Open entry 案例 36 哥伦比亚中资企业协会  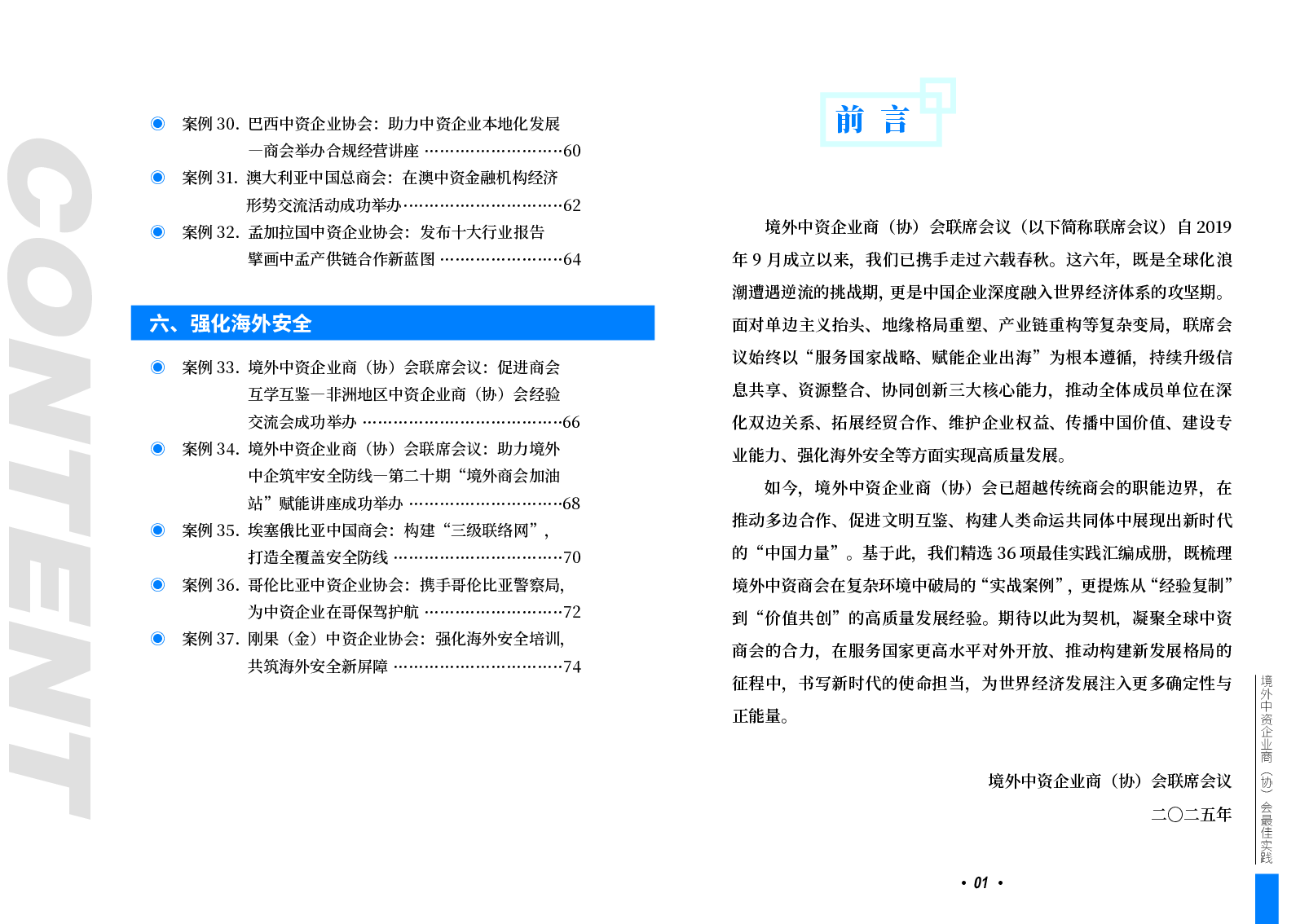point(373,585)
